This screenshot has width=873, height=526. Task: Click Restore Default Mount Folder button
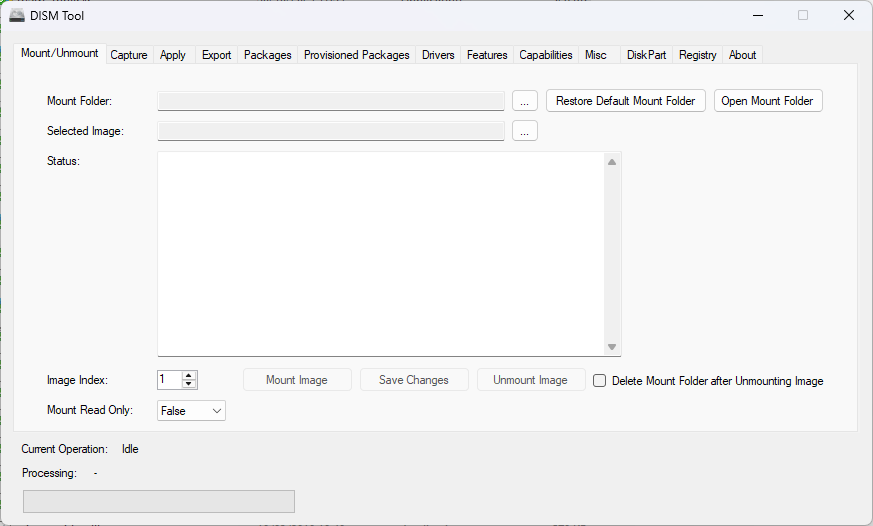[x=625, y=101]
